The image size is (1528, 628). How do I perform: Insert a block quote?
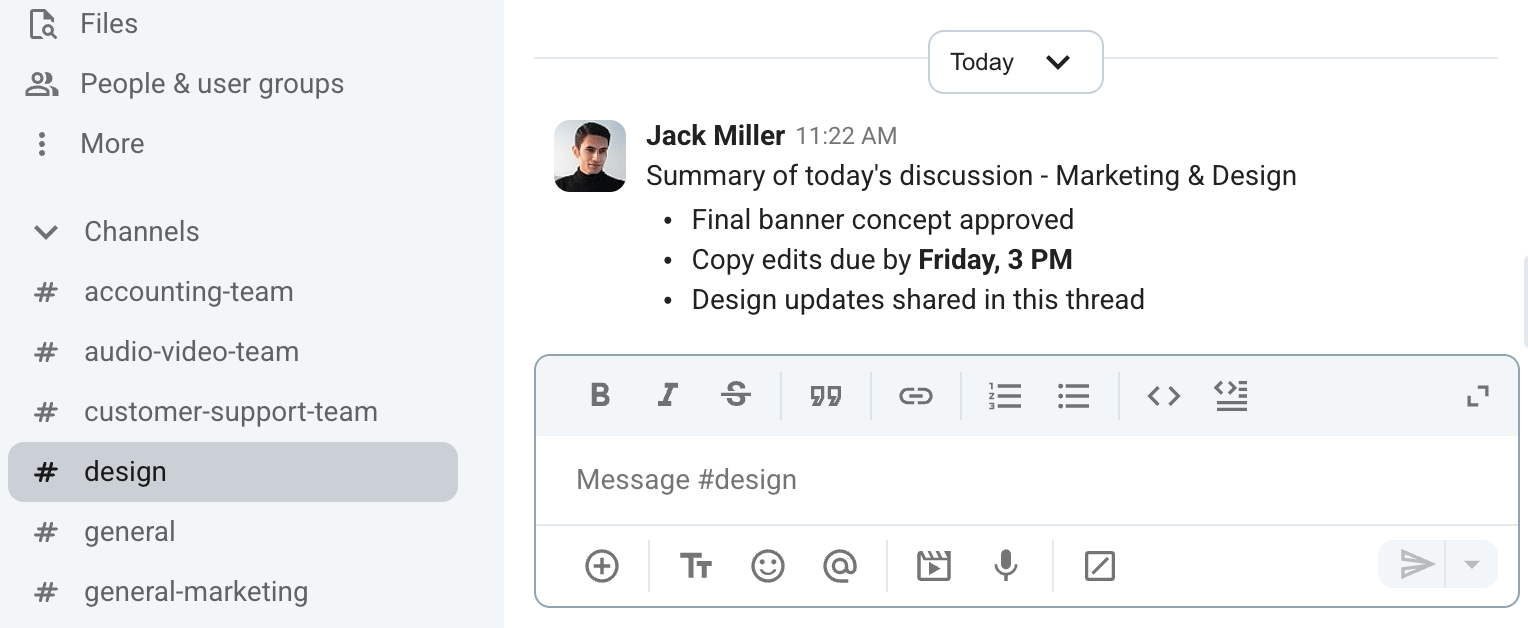click(826, 396)
